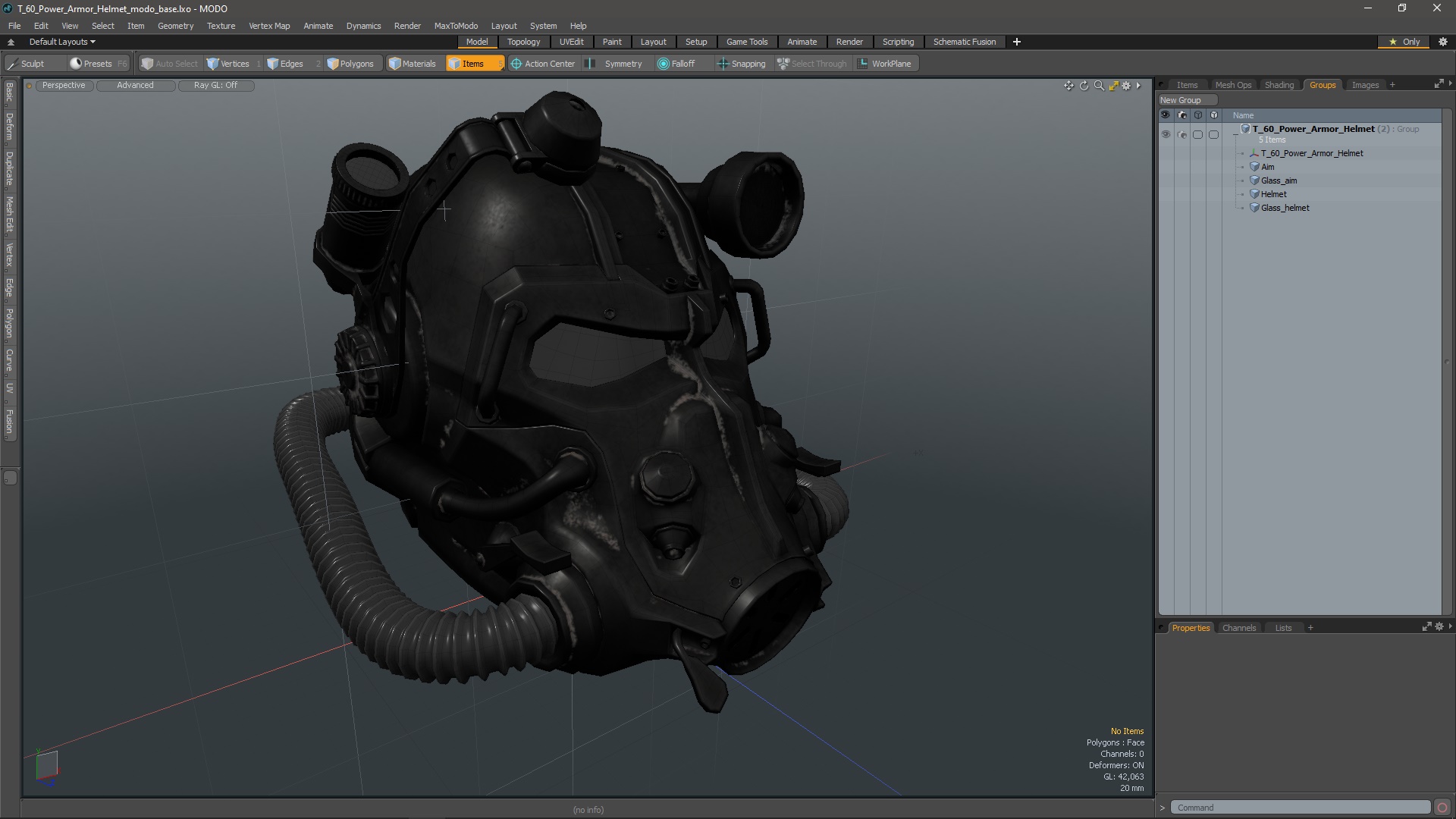1456x819 pixels.
Task: Open viewport settings gear icon
Action: pos(1126,86)
